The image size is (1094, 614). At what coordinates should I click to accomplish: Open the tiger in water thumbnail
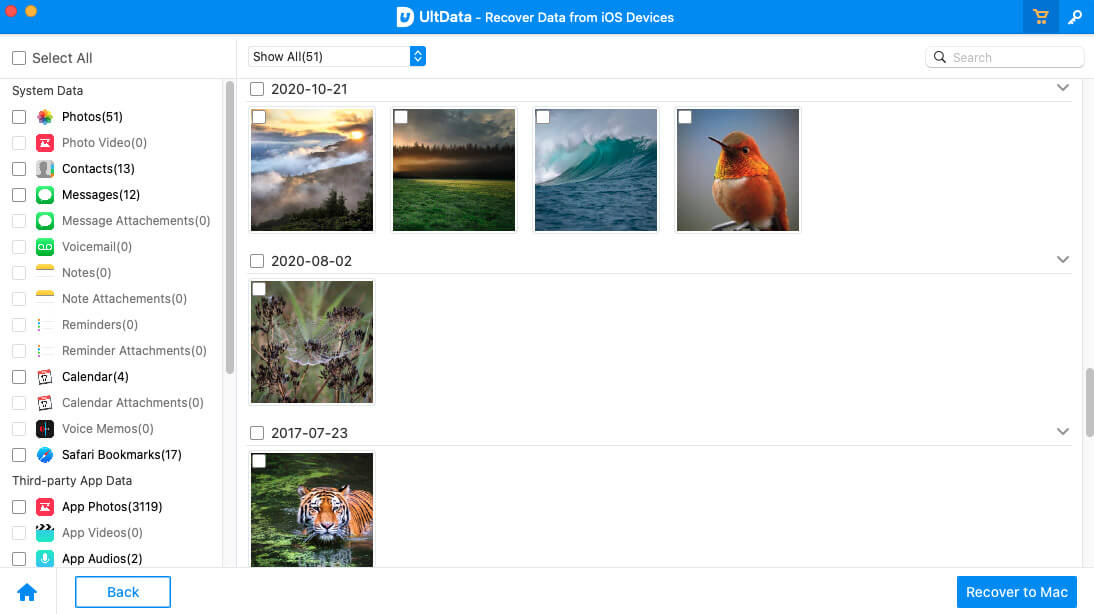click(312, 509)
